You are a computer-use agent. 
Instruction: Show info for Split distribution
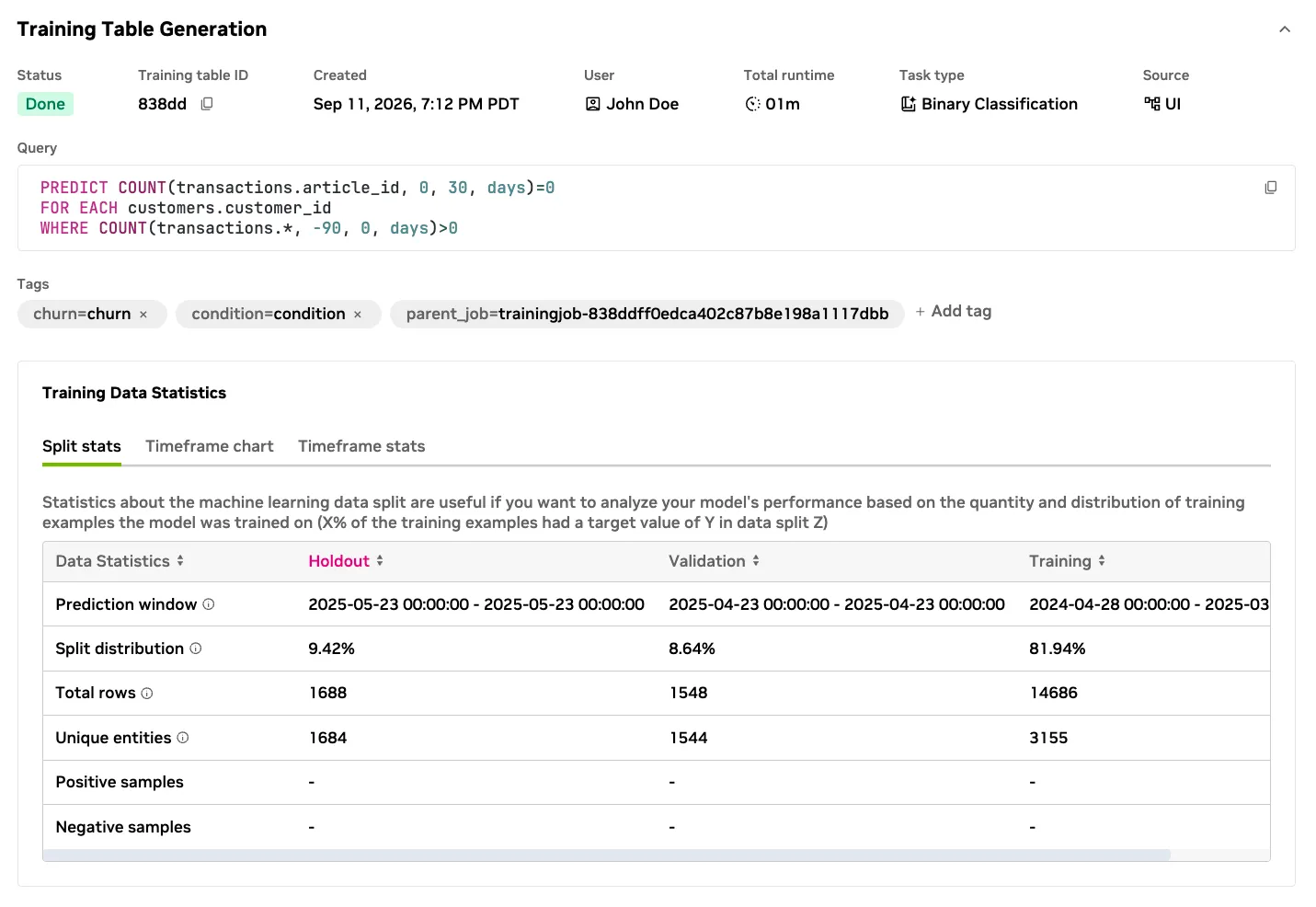pyautogui.click(x=196, y=649)
